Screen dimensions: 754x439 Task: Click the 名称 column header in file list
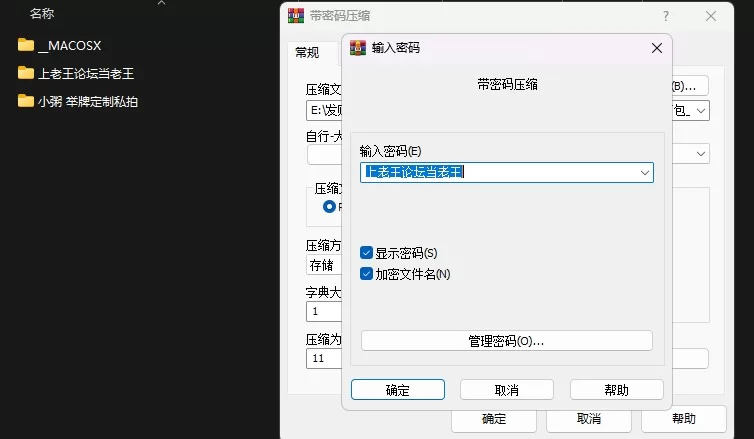click(42, 13)
